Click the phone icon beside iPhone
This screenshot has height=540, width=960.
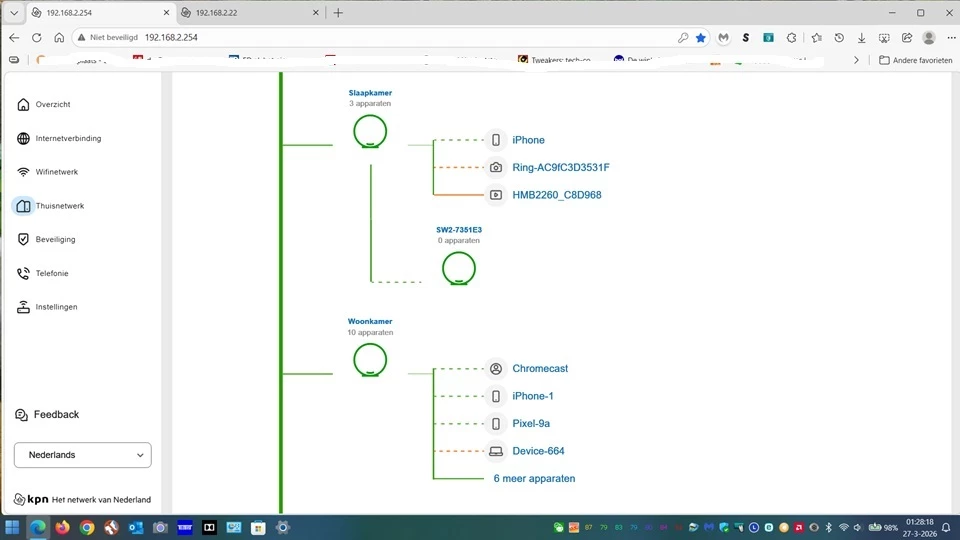click(496, 140)
